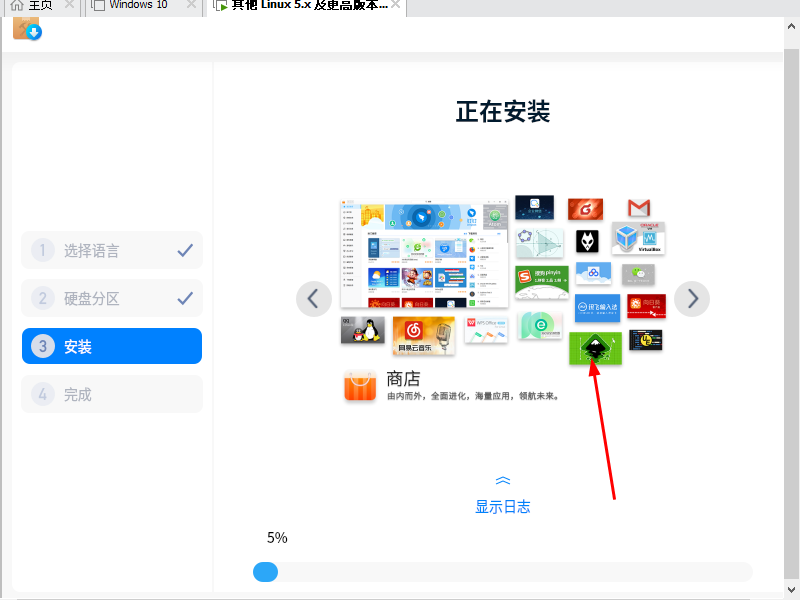Select the active step 3 安装
This screenshot has height=600, width=800.
tap(112, 346)
